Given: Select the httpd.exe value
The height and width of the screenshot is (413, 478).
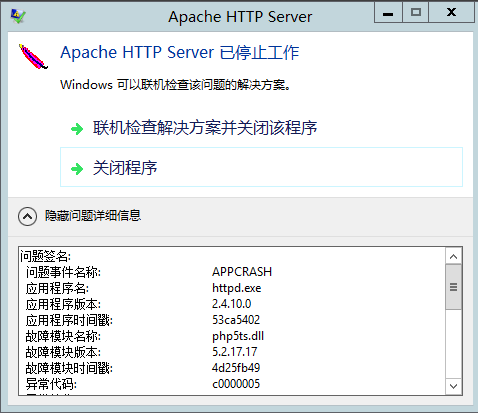Looking at the screenshot, I should click(237, 288).
